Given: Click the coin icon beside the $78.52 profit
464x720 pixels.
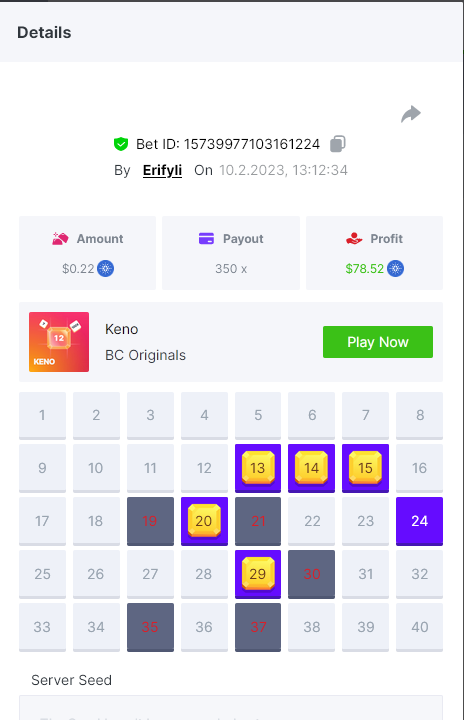Looking at the screenshot, I should point(396,269).
